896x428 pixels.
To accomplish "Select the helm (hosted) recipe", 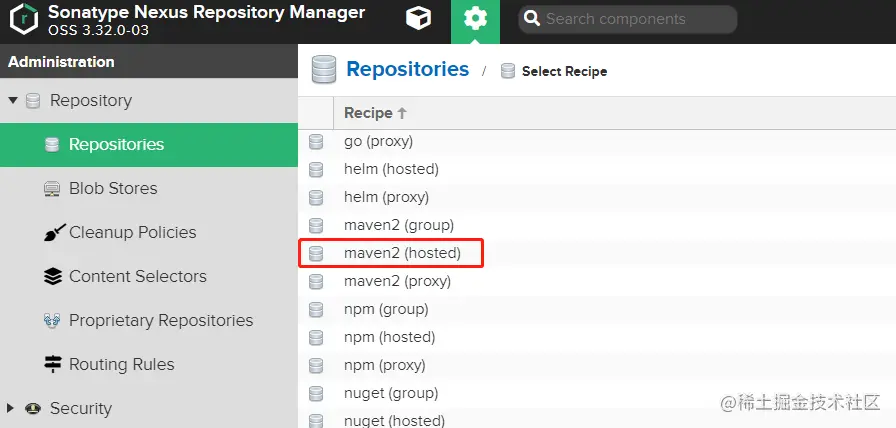I will (x=391, y=169).
